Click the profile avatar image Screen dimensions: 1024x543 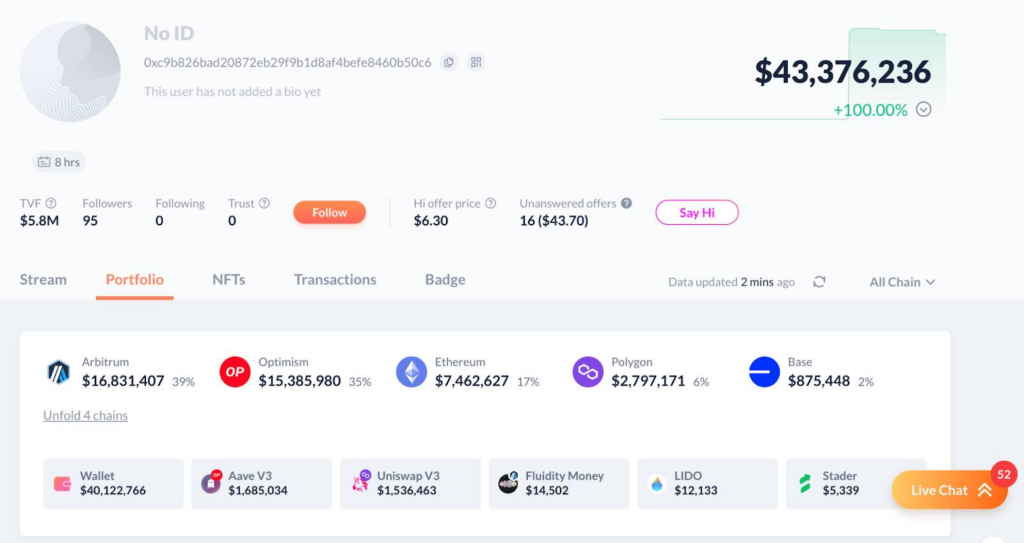coord(70,72)
